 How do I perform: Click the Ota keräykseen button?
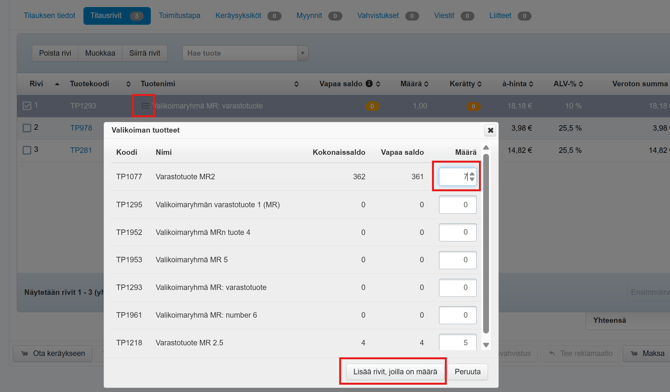pos(53,354)
